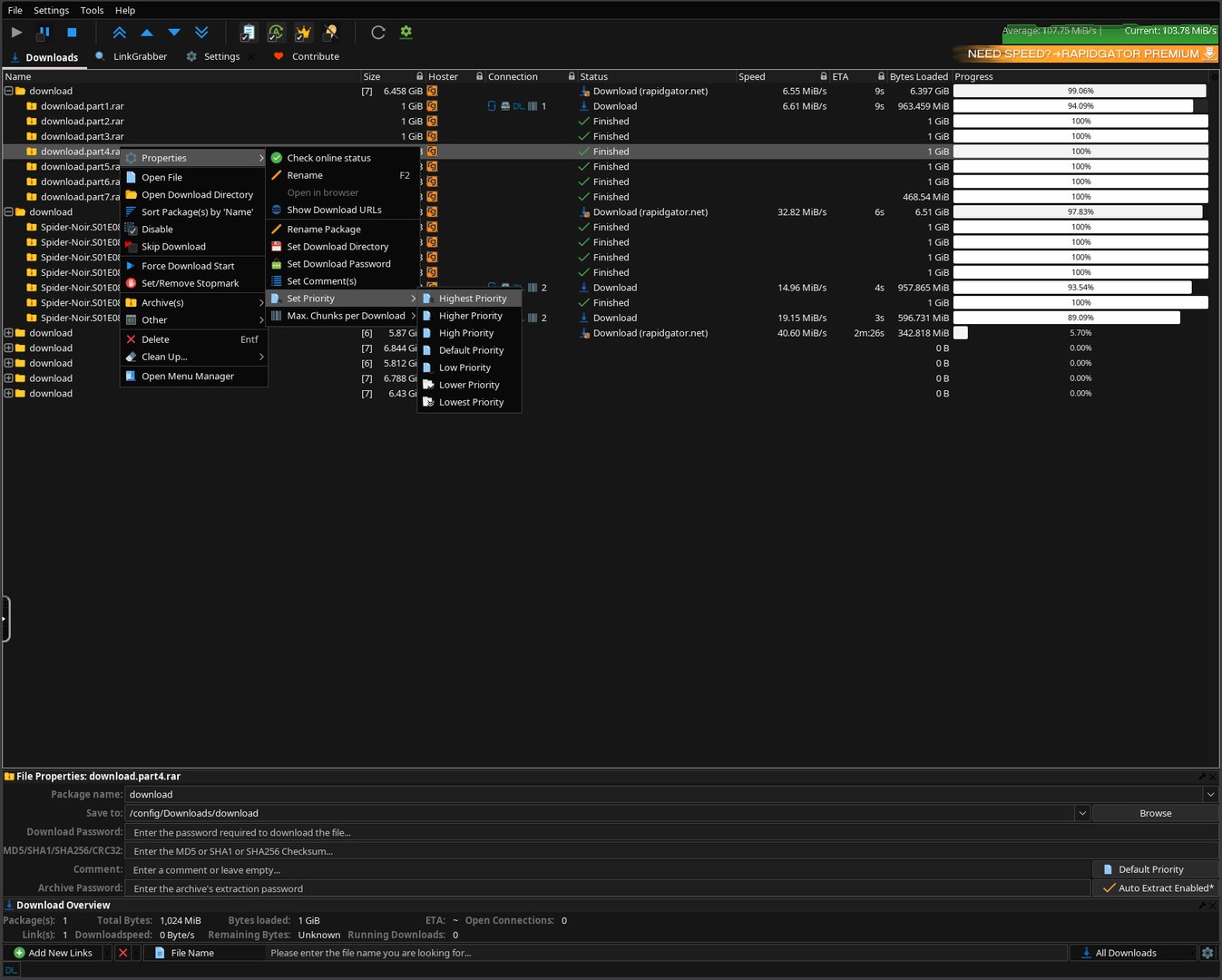The height and width of the screenshot is (980, 1222).
Task: Toggle clipboard observer
Action: [248, 32]
